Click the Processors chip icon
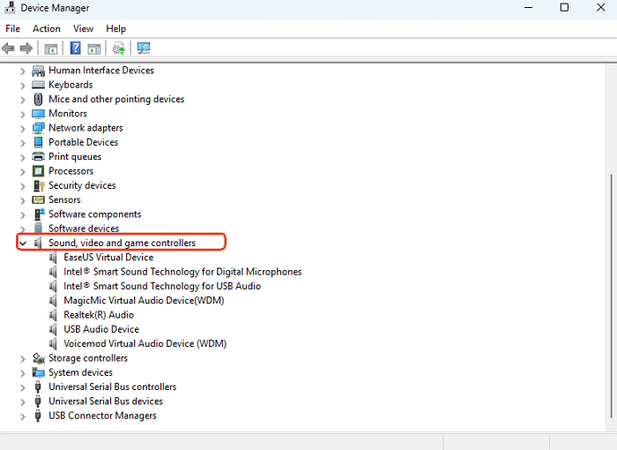This screenshot has width=617, height=450. pos(38,171)
